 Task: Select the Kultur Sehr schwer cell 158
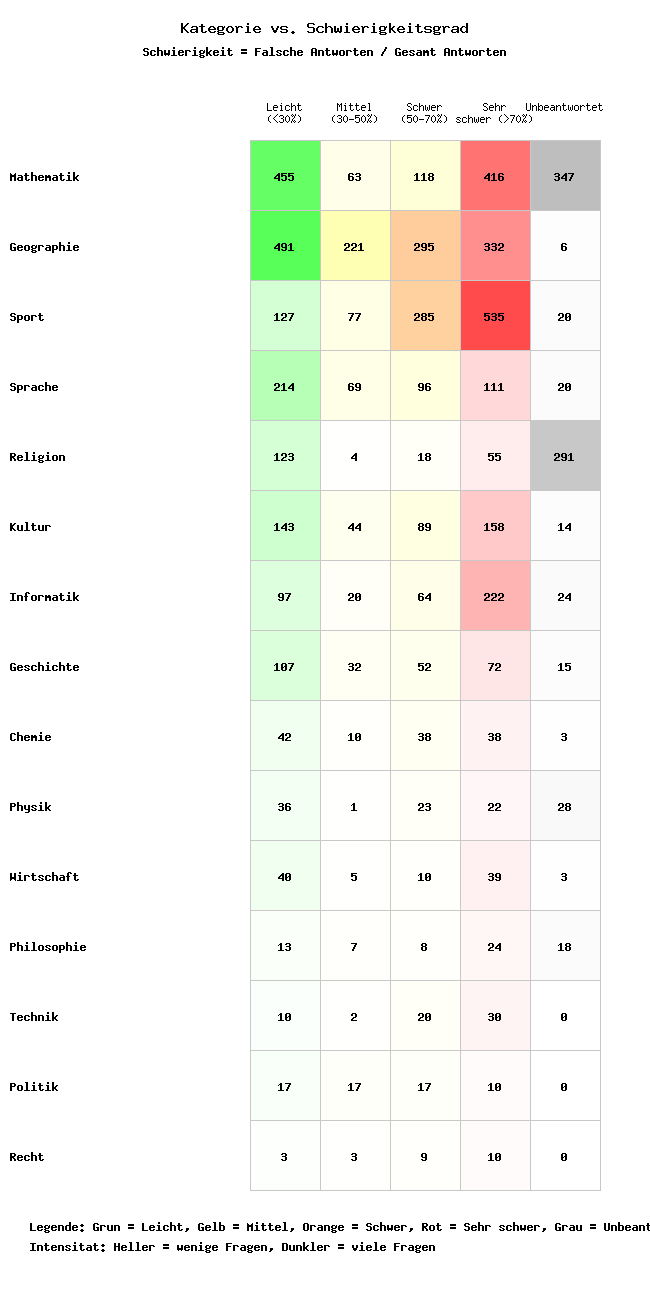click(495, 526)
